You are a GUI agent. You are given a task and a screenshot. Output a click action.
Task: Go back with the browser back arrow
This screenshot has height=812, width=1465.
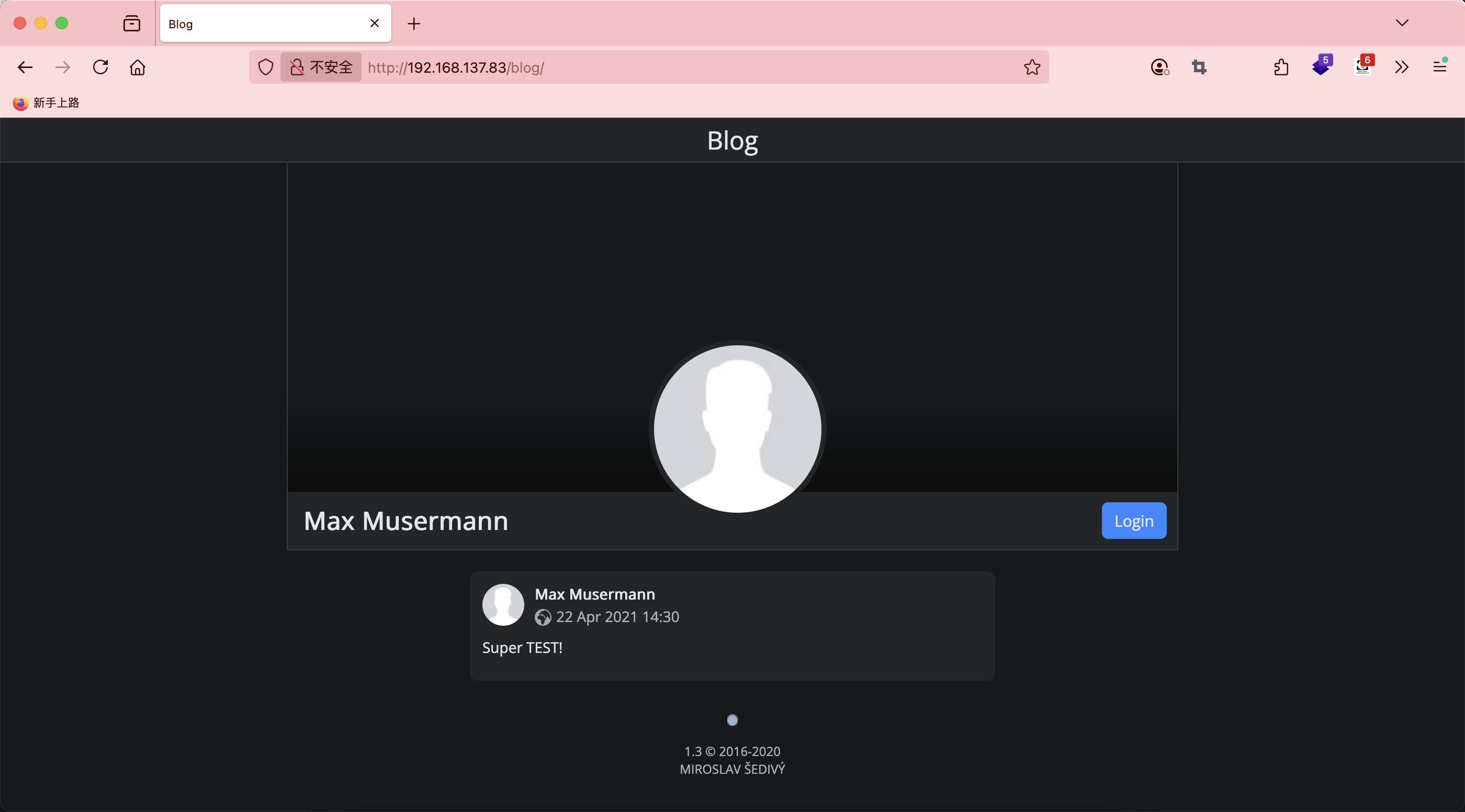click(25, 67)
